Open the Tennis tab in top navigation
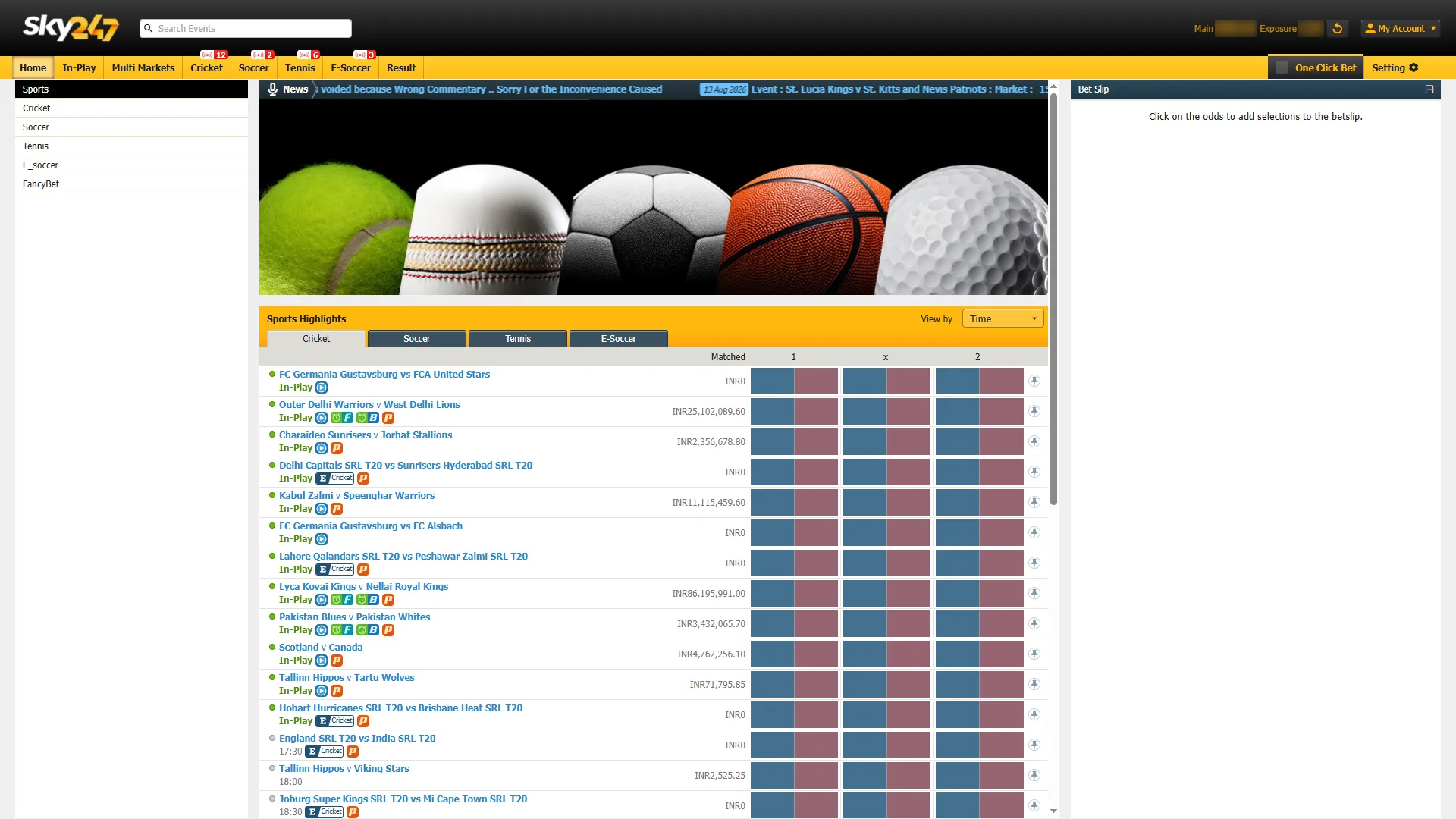Image resolution: width=1456 pixels, height=819 pixels. 300,67
